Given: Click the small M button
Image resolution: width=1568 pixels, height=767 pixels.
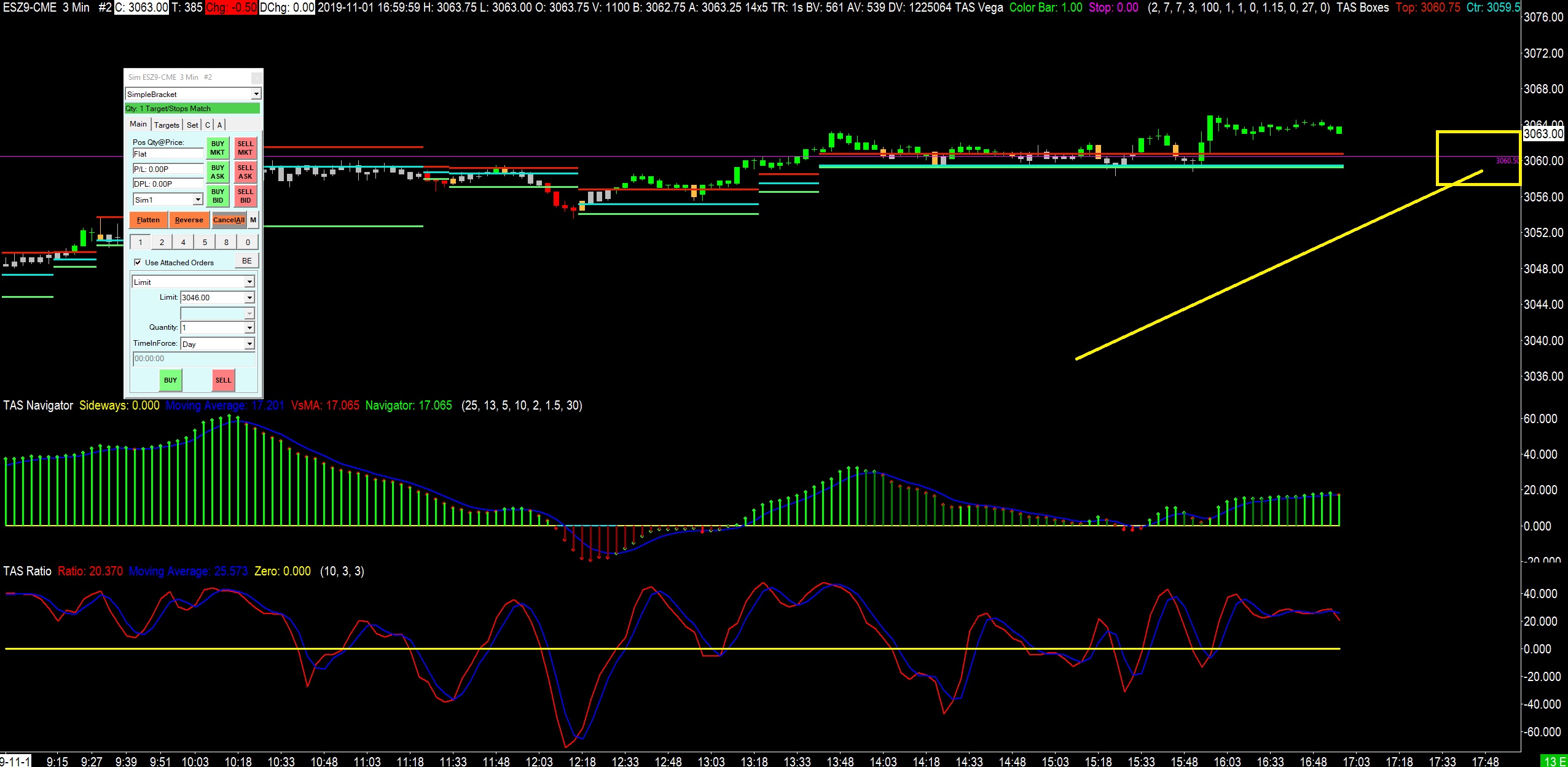Looking at the screenshot, I should pyautogui.click(x=253, y=220).
